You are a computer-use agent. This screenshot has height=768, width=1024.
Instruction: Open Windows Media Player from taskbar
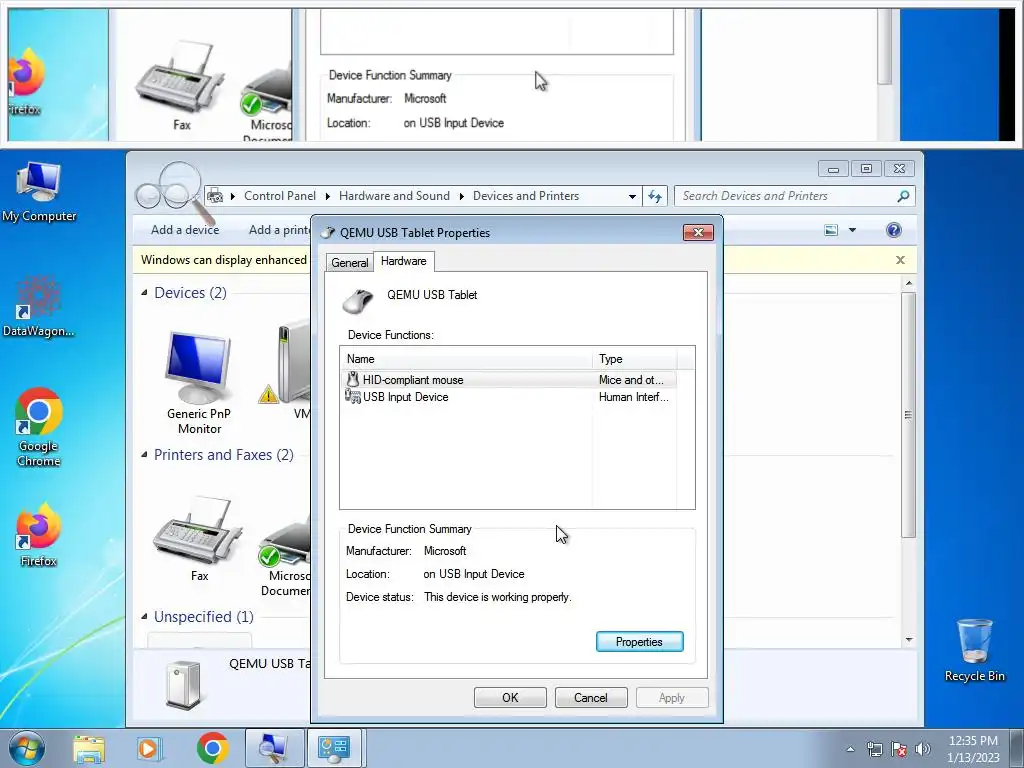149,749
